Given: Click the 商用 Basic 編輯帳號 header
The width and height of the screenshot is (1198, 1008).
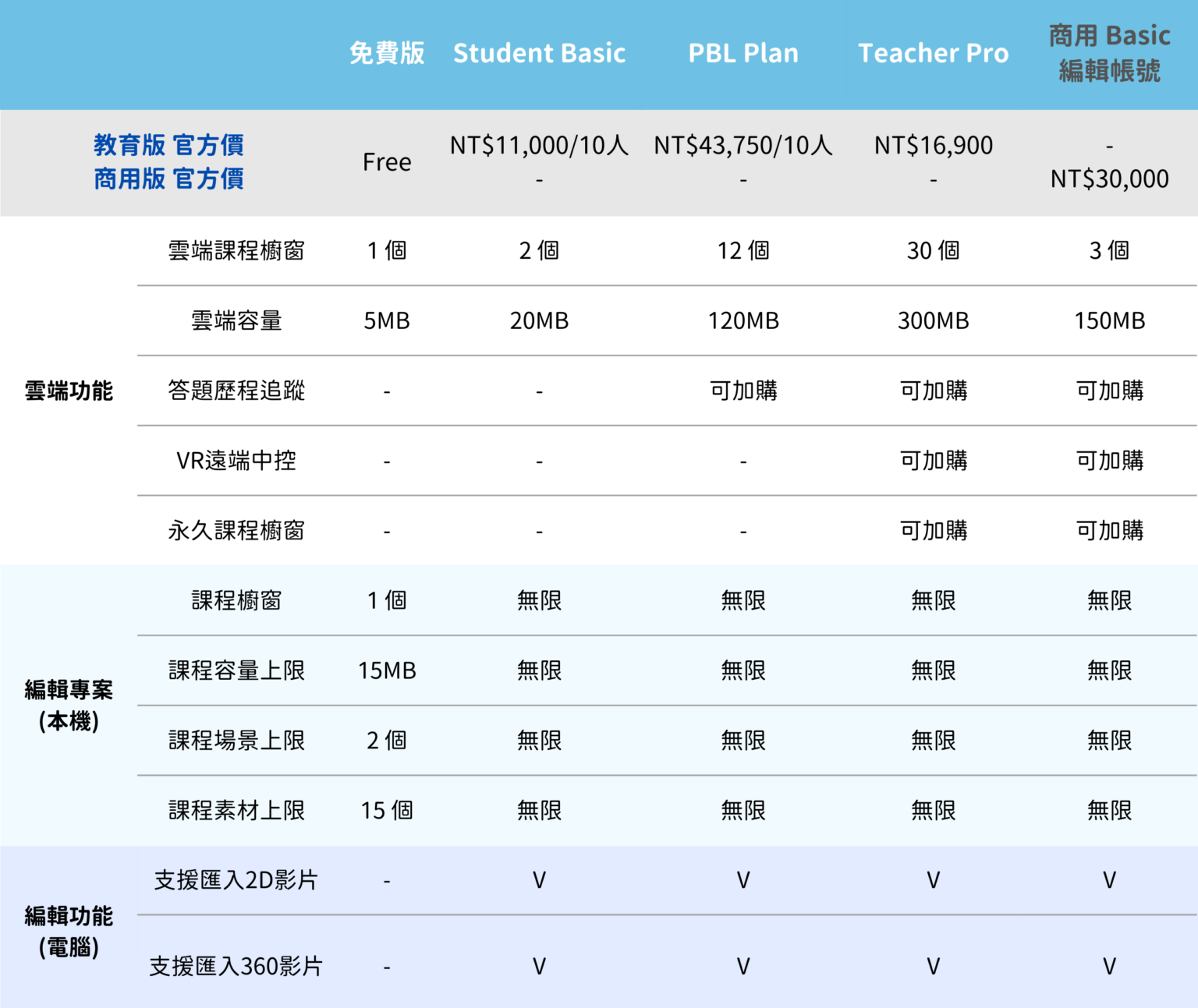Looking at the screenshot, I should pos(1109,53).
